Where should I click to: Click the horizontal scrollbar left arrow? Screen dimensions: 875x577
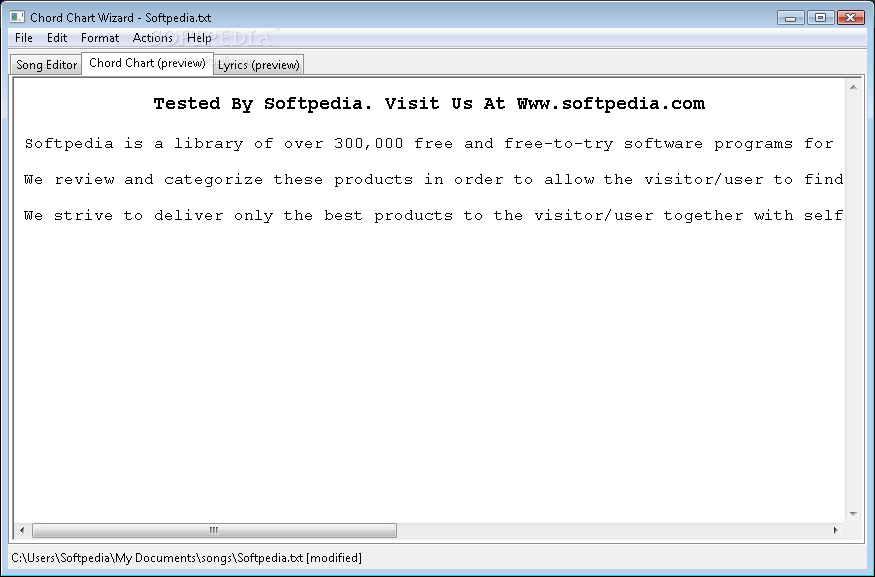coord(22,530)
